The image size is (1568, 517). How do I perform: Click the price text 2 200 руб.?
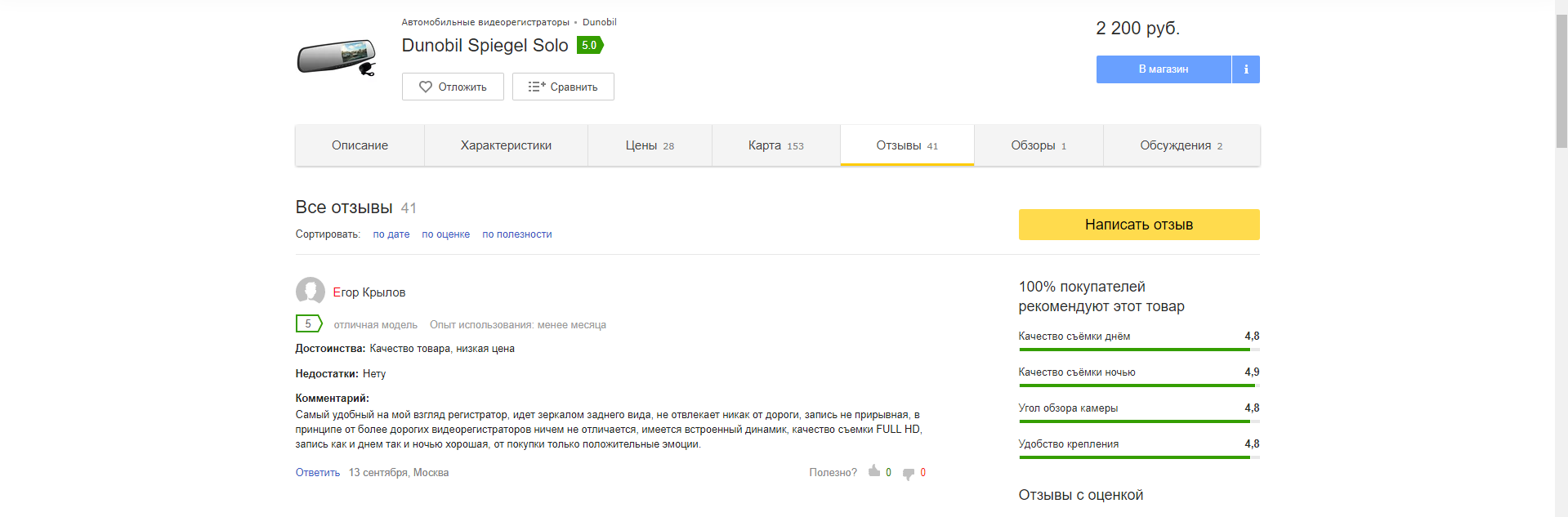coord(1137,29)
